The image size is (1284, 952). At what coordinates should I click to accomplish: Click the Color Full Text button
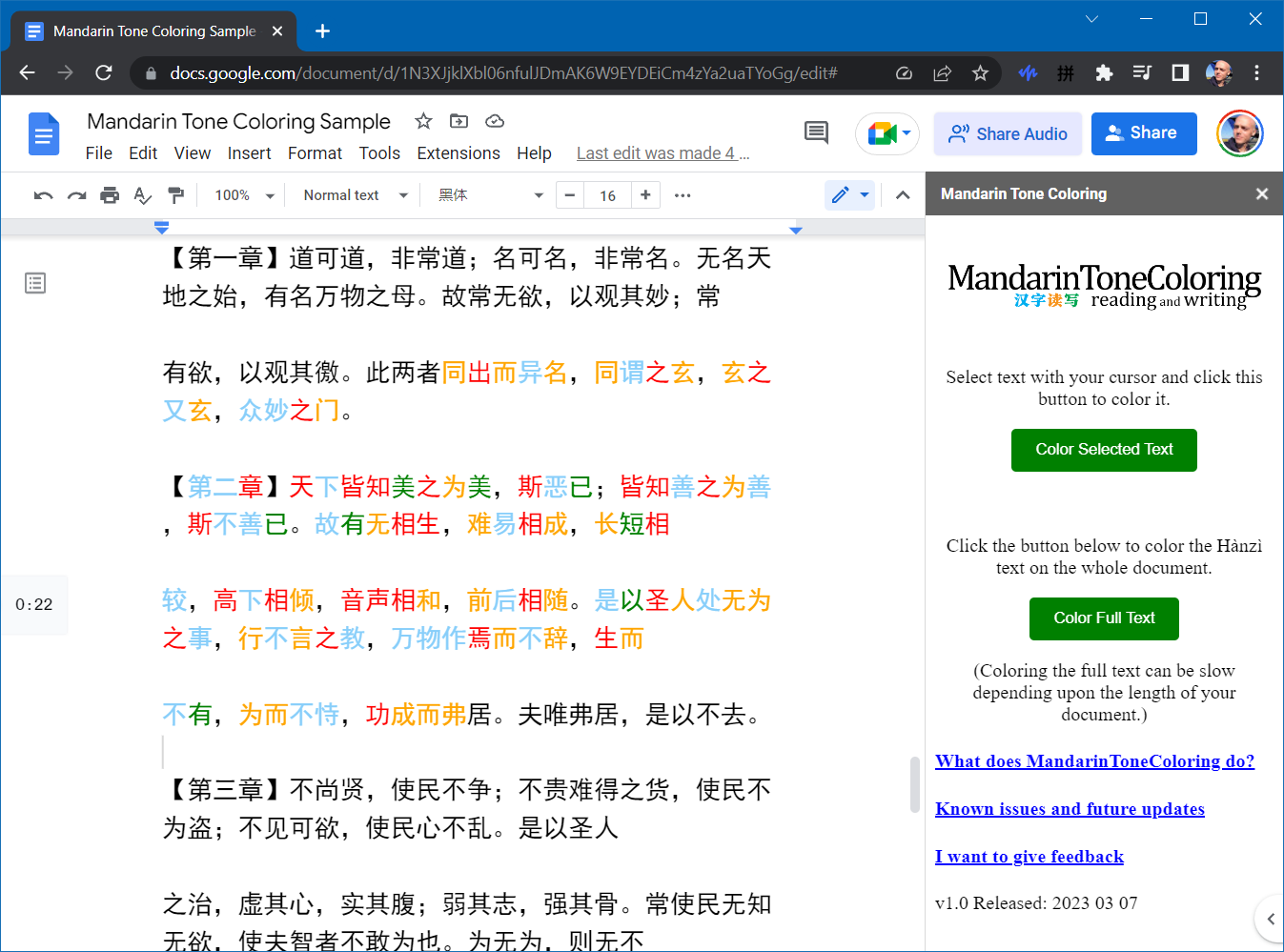1104,618
